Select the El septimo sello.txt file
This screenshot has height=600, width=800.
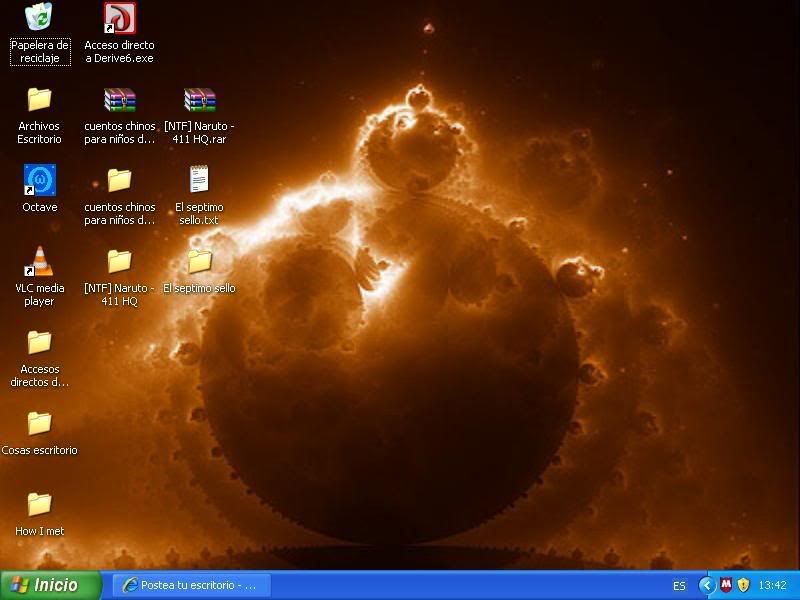(x=199, y=180)
